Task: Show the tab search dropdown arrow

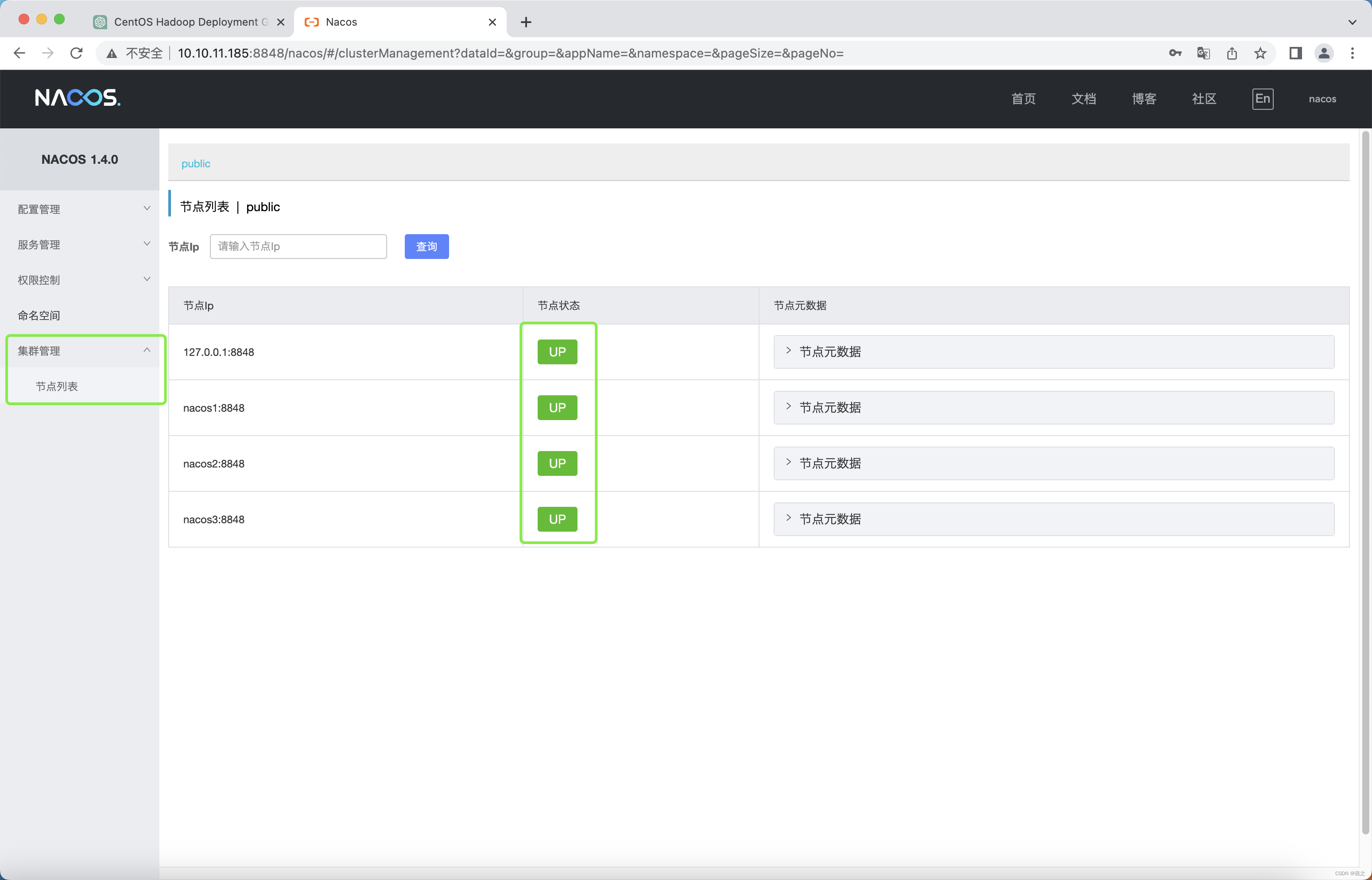Action: click(x=1352, y=22)
